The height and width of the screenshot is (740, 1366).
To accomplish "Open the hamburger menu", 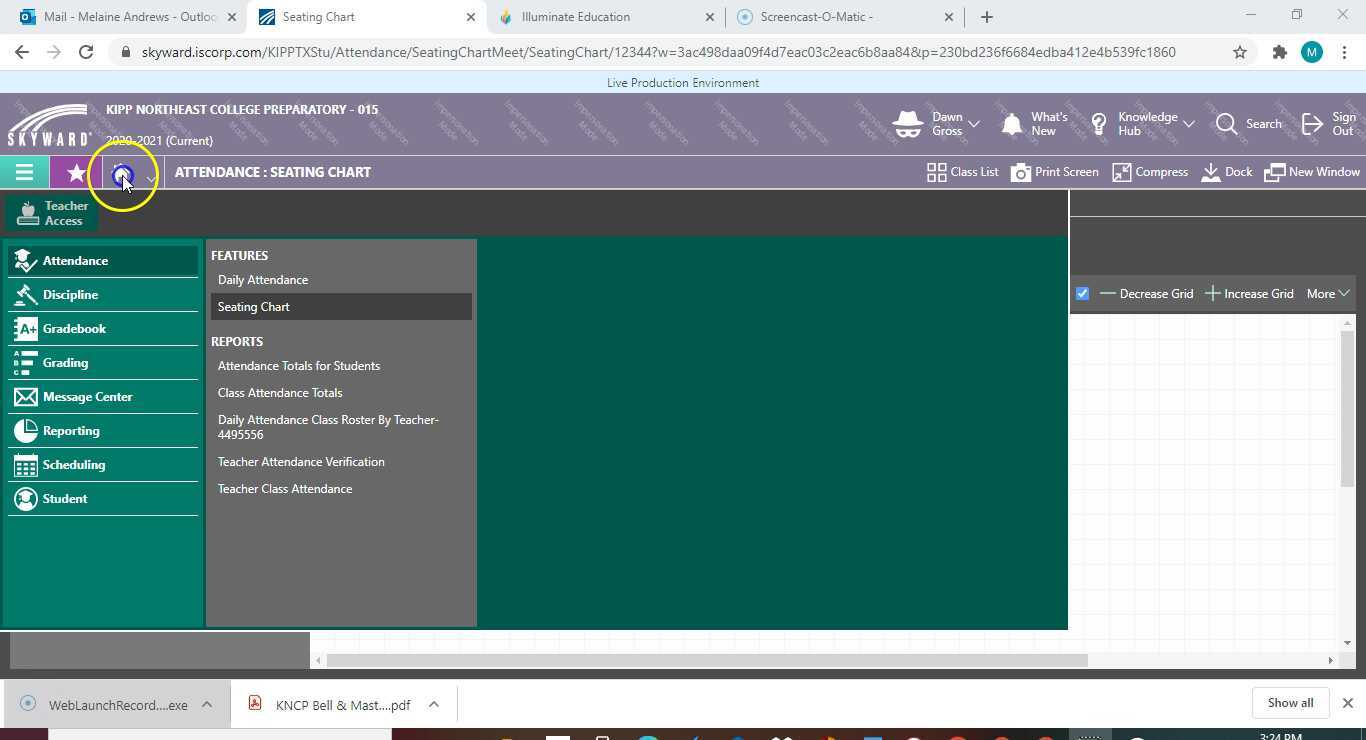I will [24, 172].
